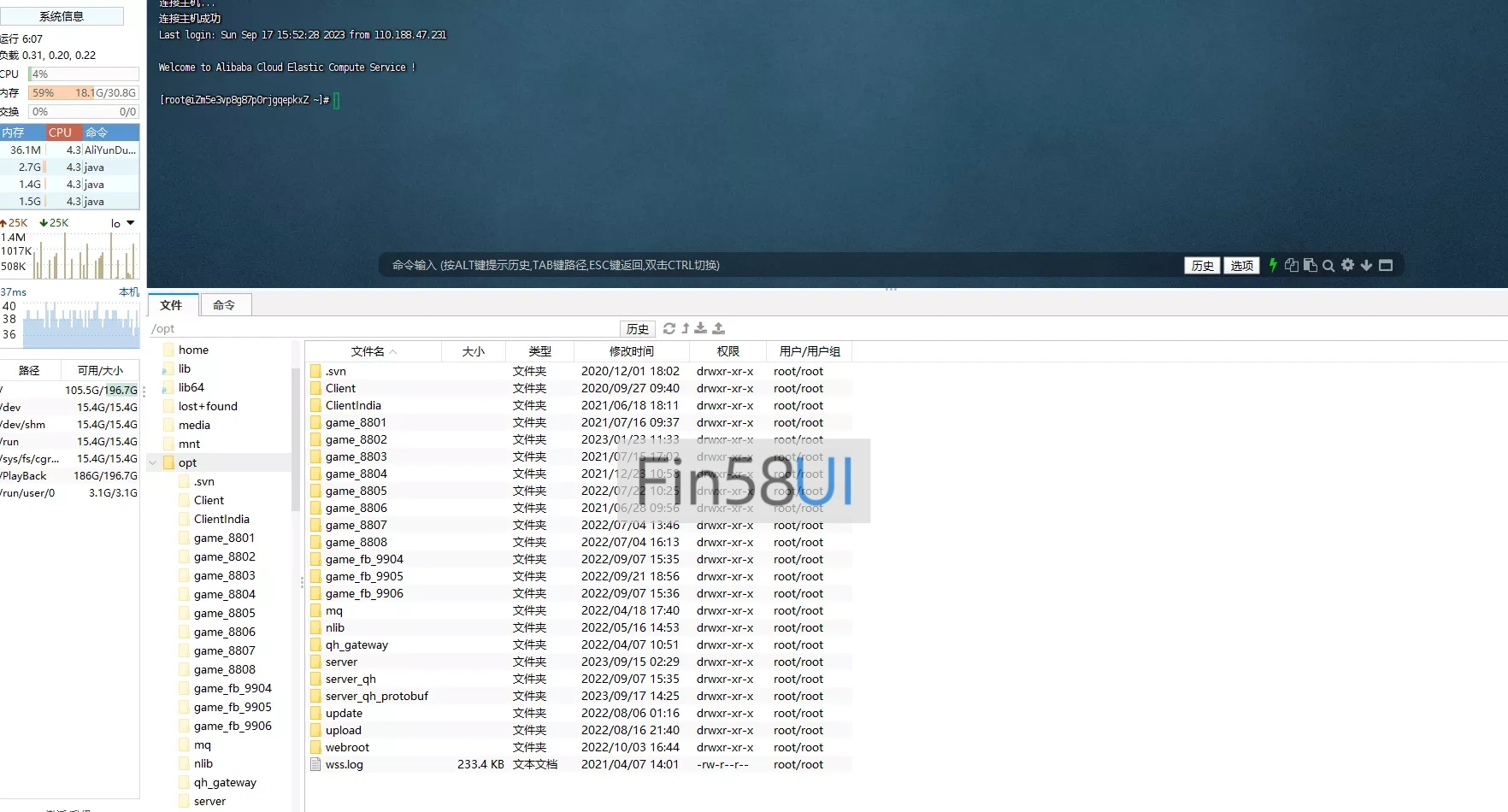Click the 选项 button in command bar

click(1241, 265)
